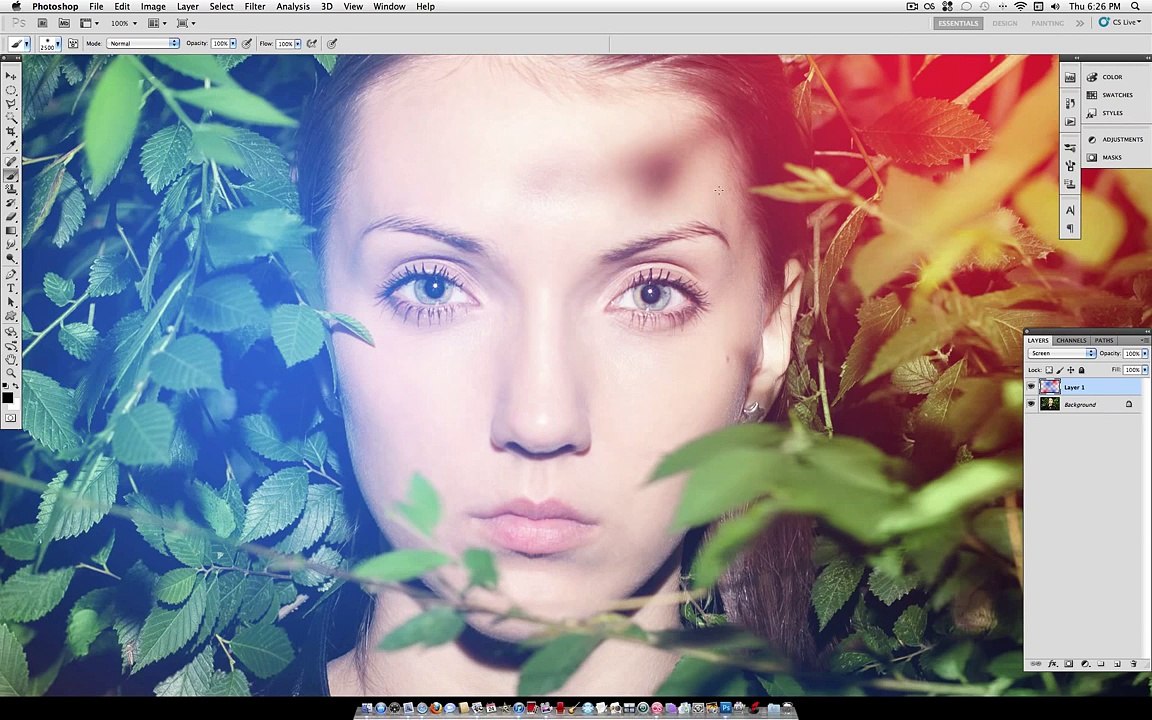
Task: Open the Flow slider dropdown
Action: point(298,43)
